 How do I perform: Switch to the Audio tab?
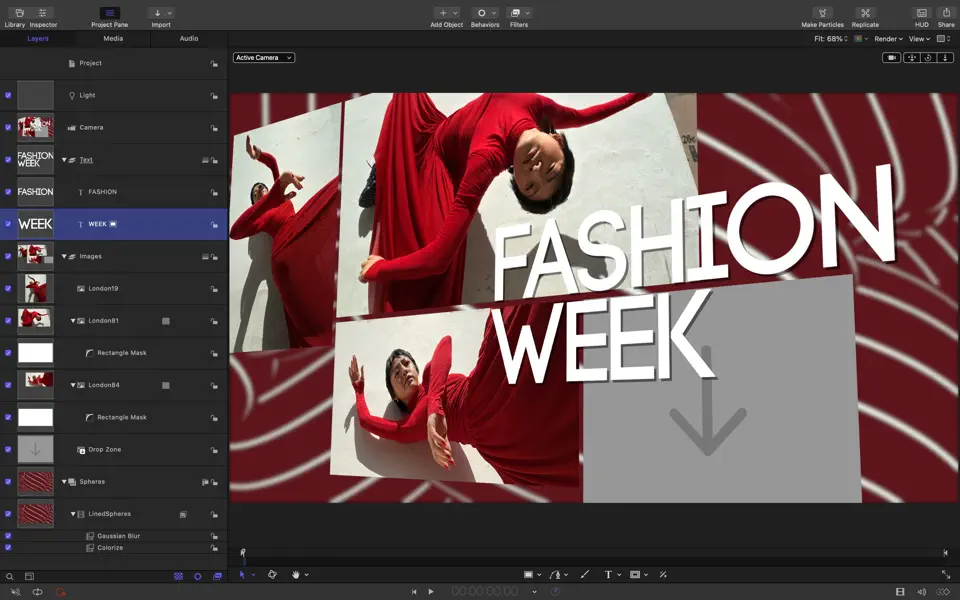click(x=187, y=38)
